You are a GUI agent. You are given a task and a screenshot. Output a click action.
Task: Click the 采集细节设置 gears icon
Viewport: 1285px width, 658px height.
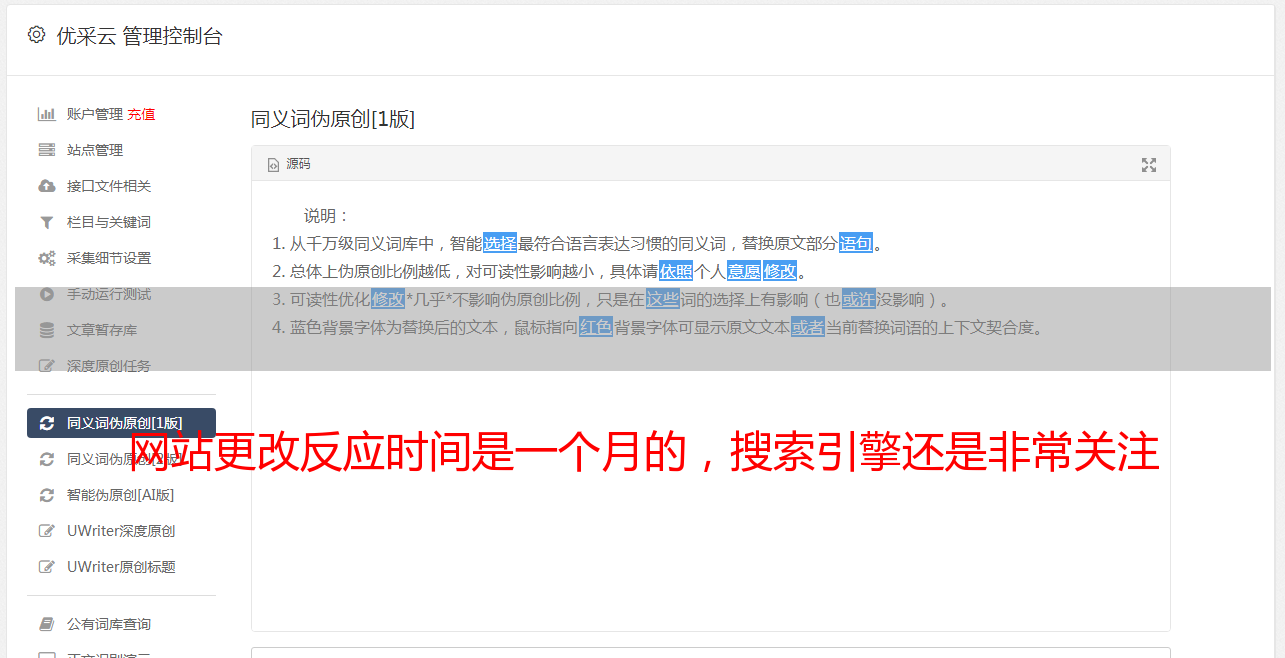click(46, 258)
